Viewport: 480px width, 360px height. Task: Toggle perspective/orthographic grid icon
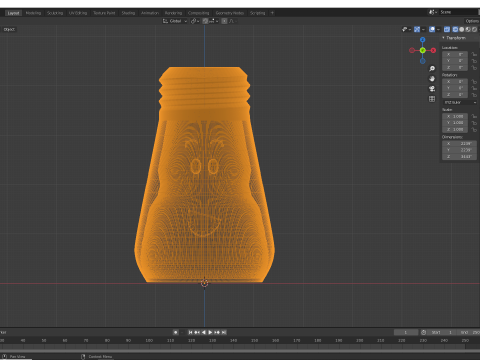pyautogui.click(x=432, y=99)
